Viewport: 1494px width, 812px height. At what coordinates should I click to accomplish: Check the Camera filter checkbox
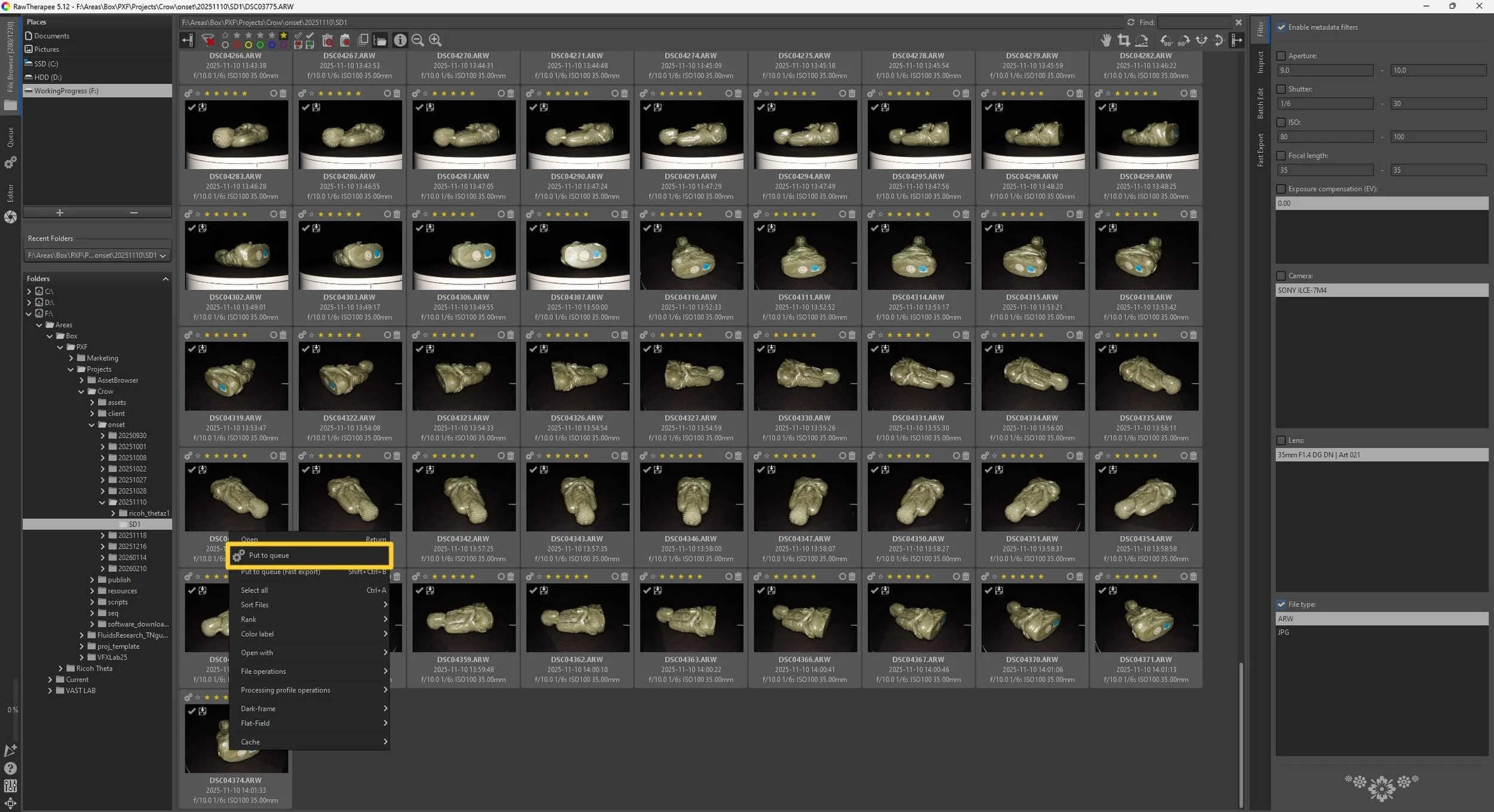1281,275
